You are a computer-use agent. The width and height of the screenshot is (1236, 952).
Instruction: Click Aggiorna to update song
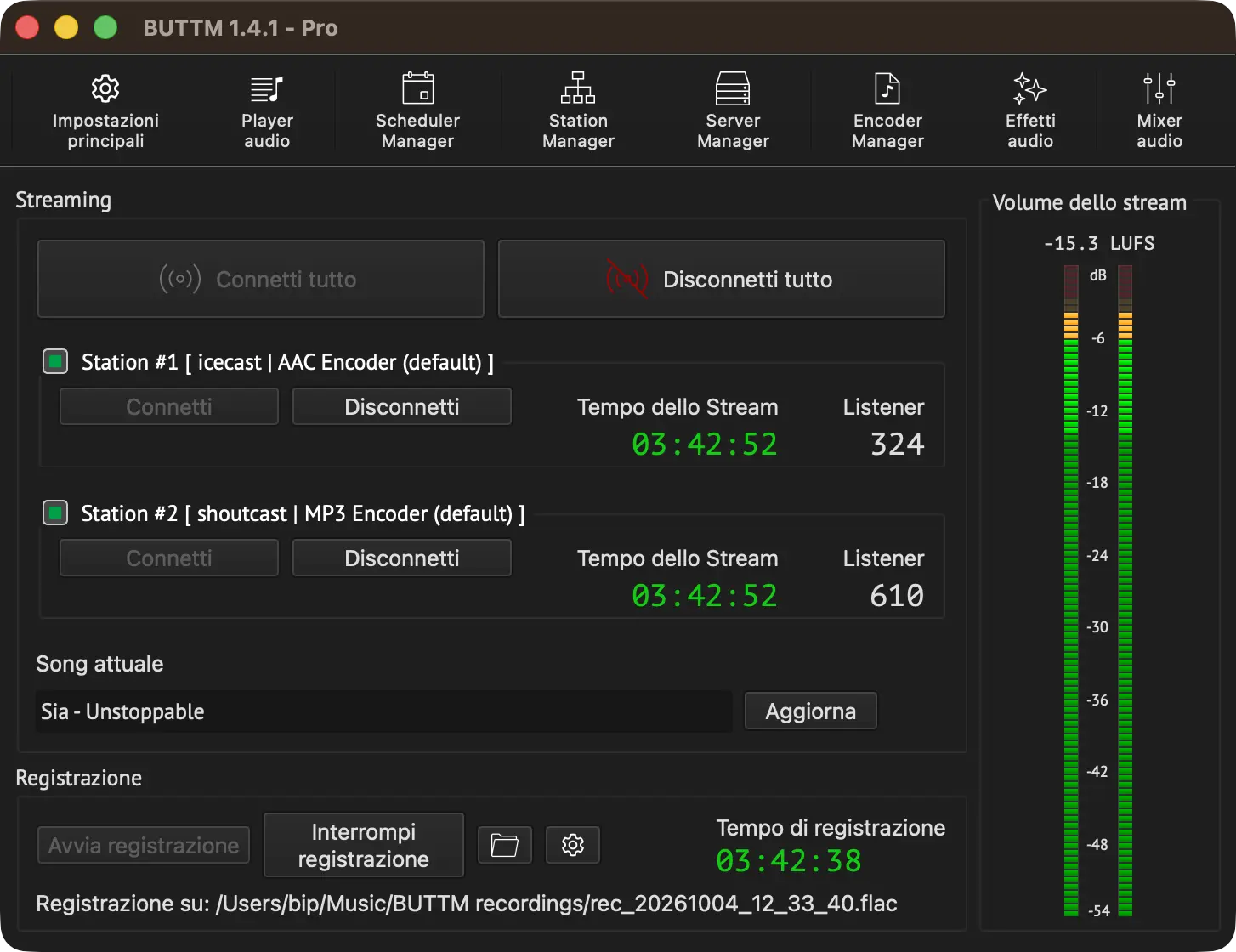(x=811, y=711)
